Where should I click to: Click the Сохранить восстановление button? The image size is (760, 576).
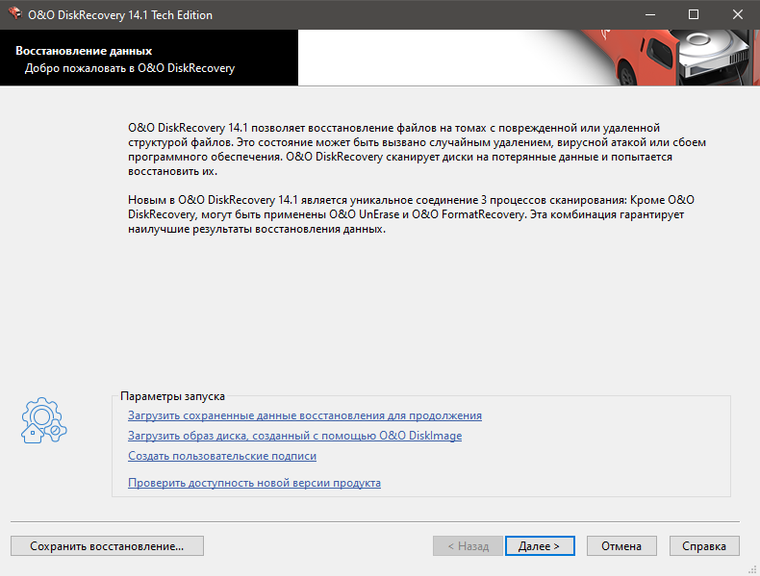107,546
